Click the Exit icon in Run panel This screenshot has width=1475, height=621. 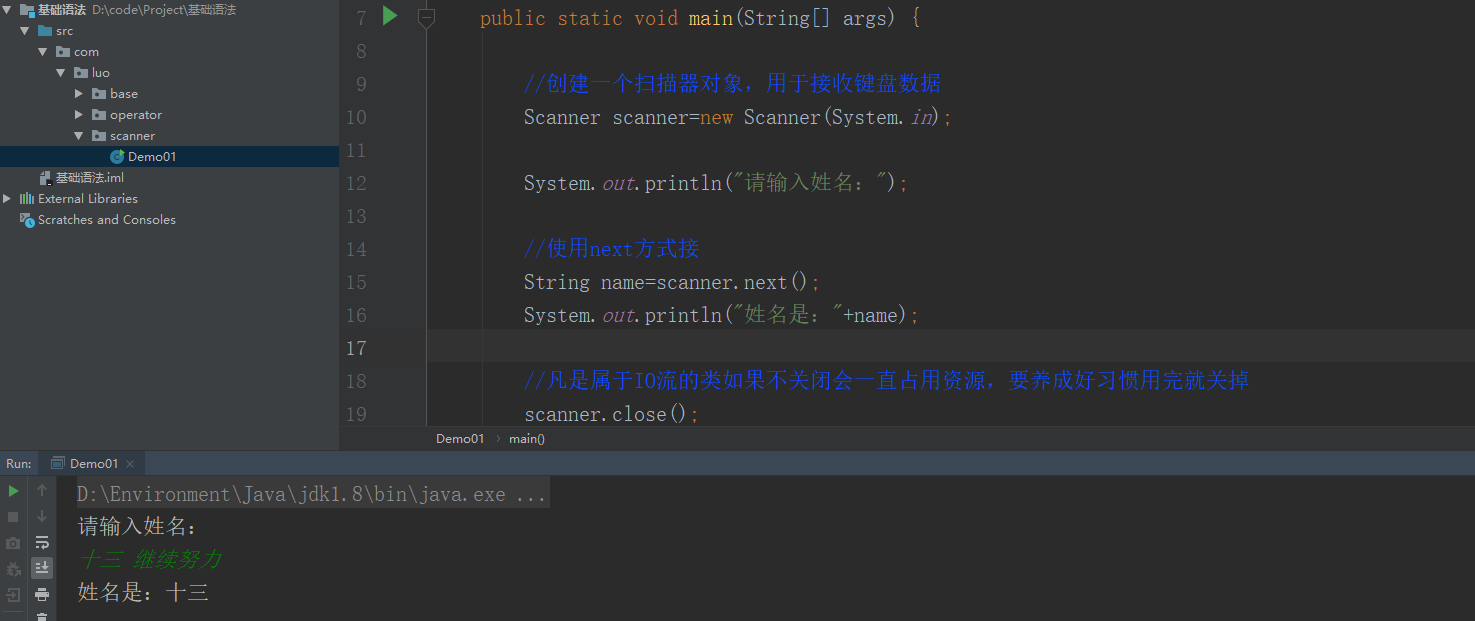click(x=13, y=595)
